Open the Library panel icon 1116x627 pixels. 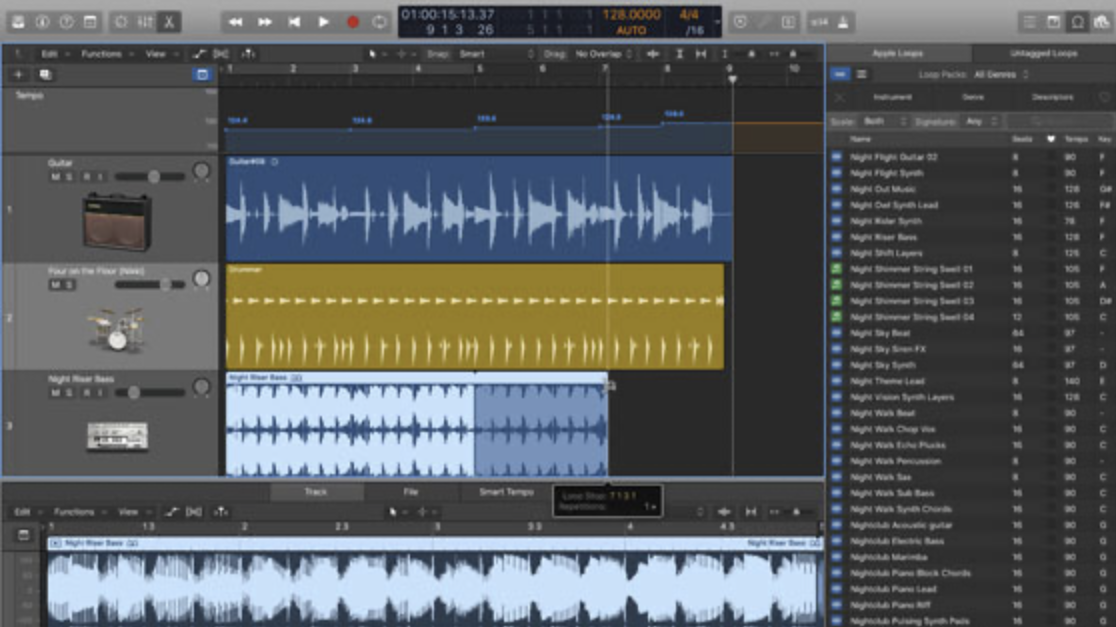(19, 22)
